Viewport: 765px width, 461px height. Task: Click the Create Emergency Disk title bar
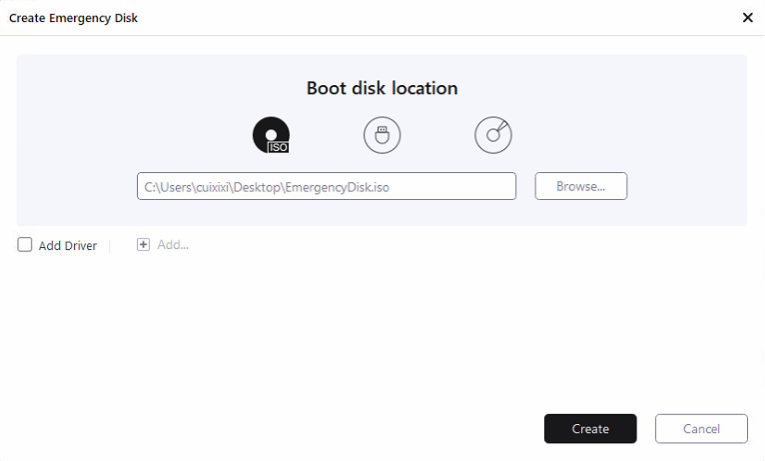(x=300, y=17)
